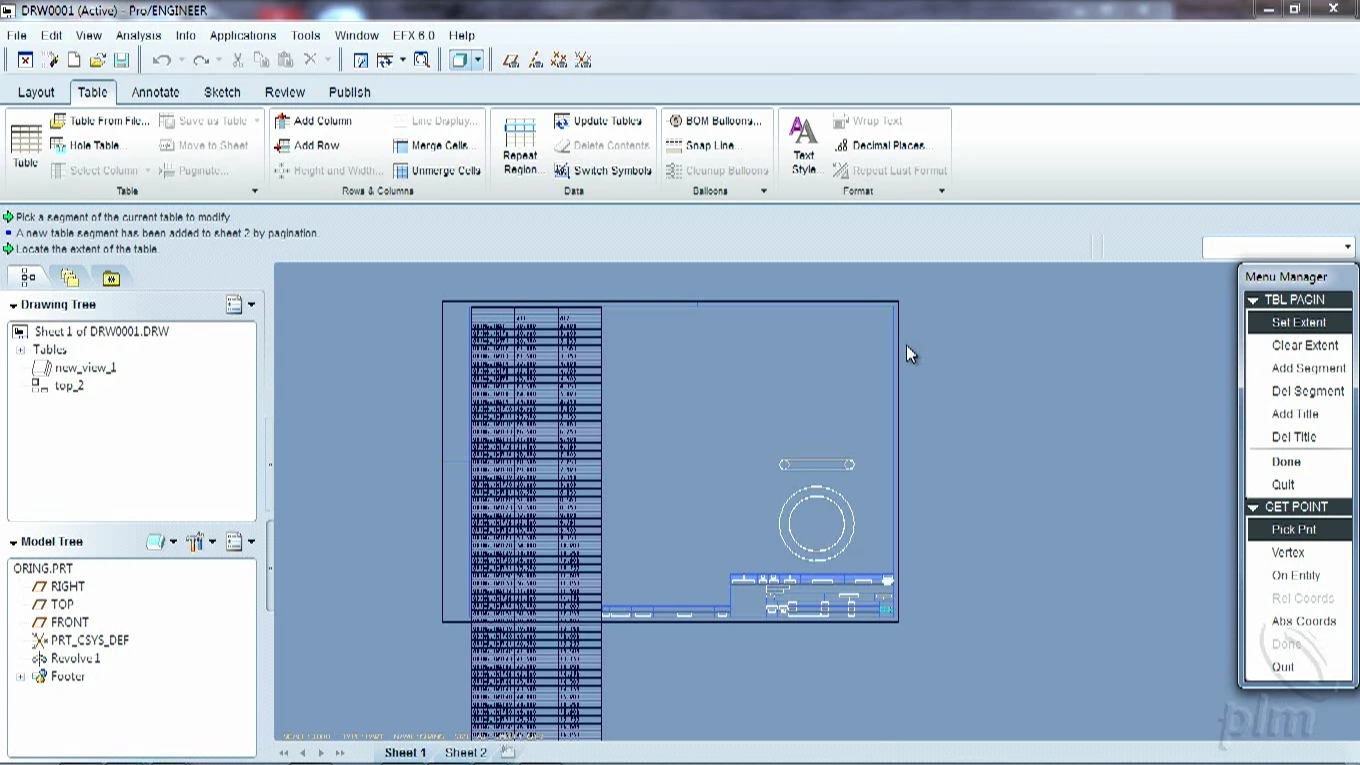Viewport: 1360px width, 765px height.
Task: Expand the Footer node in Model Tree
Action: pyautogui.click(x=20, y=677)
